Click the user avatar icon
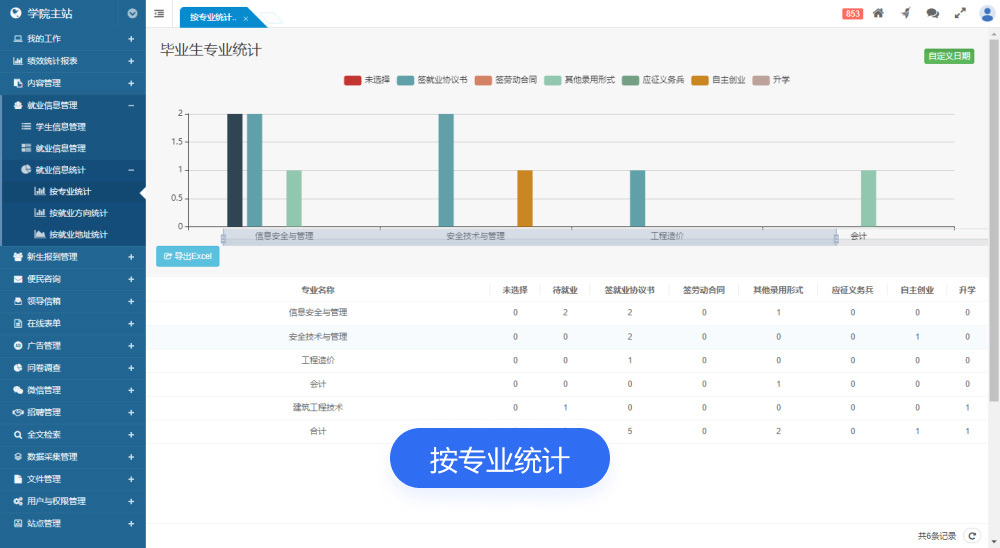The width and height of the screenshot is (1000, 548). (986, 13)
